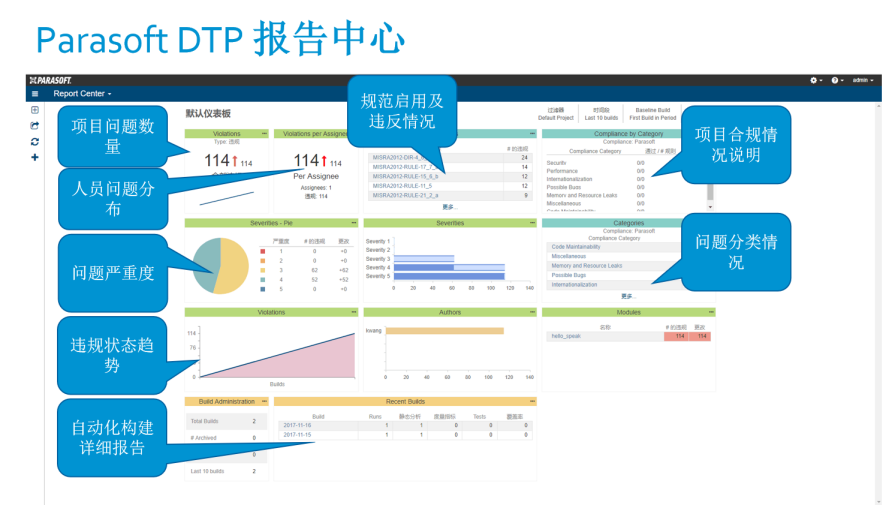
Task: Open Internationalization in Categories widget
Action: coord(574,285)
